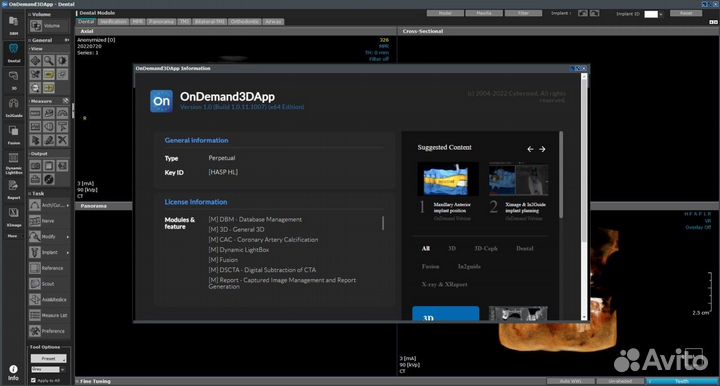
Task: Open the Fusion module in sidebar
Action: 13,135
